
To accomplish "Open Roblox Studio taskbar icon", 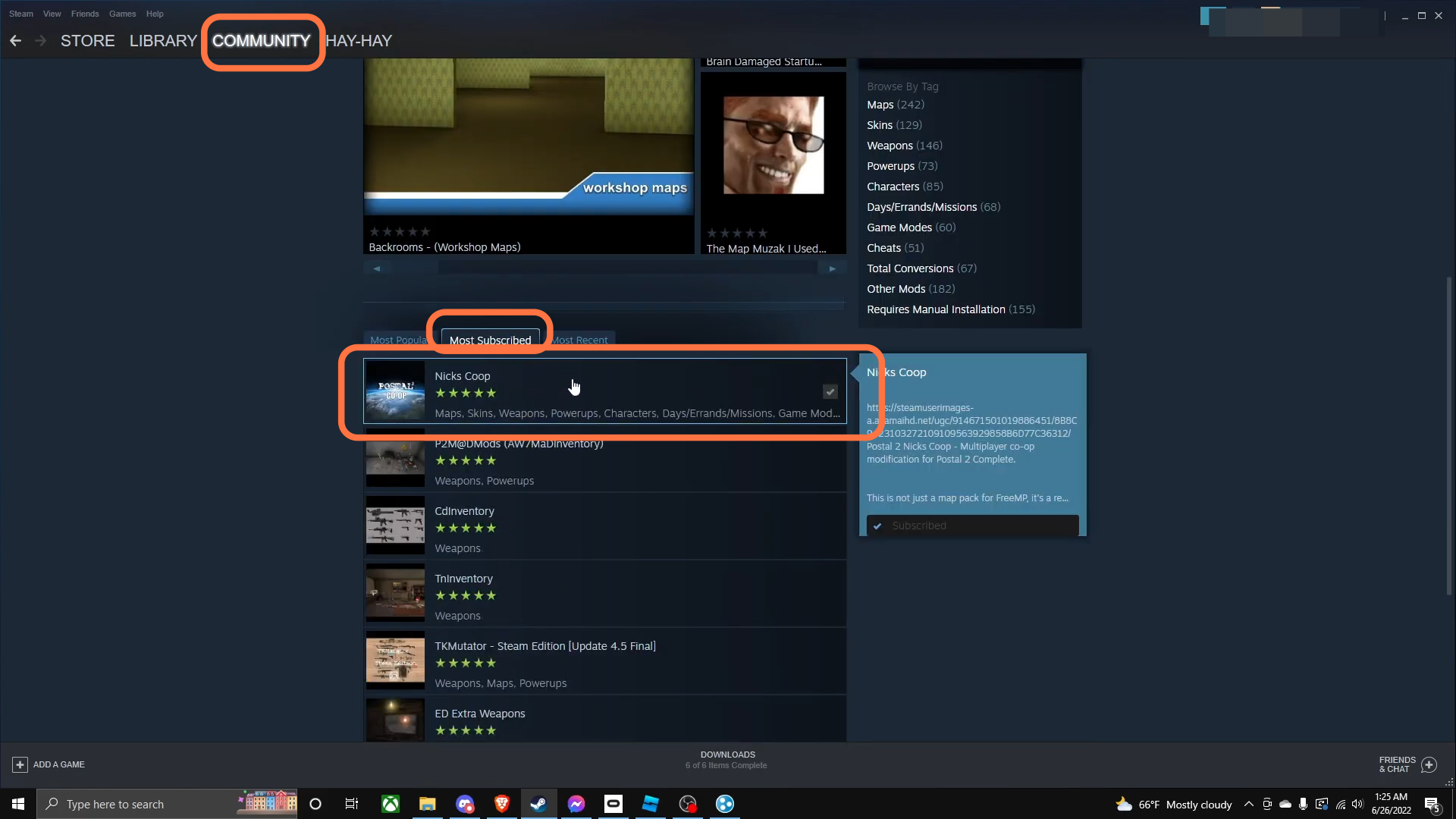I will click(651, 804).
